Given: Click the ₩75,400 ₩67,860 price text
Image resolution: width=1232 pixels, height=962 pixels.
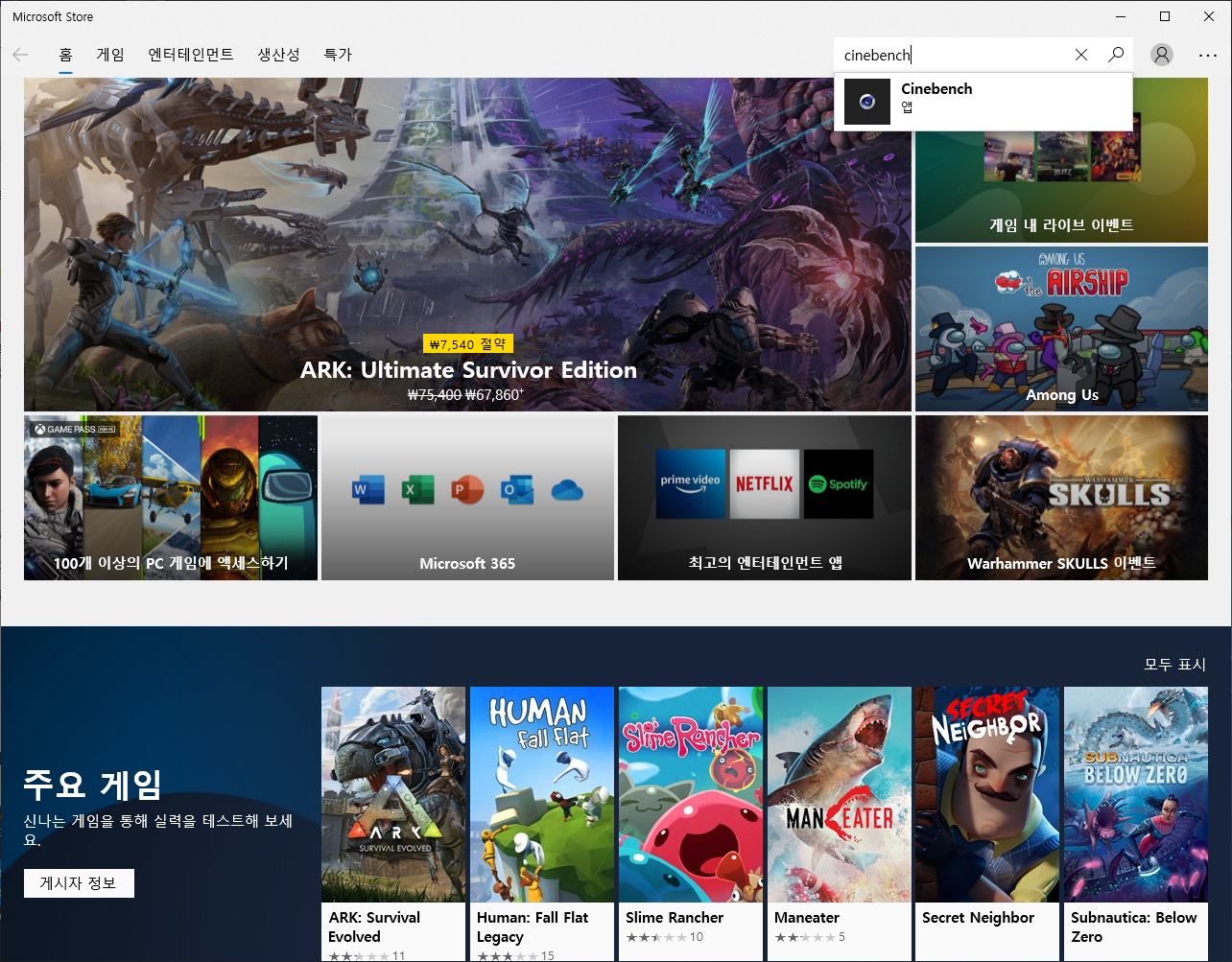Looking at the screenshot, I should [x=466, y=394].
